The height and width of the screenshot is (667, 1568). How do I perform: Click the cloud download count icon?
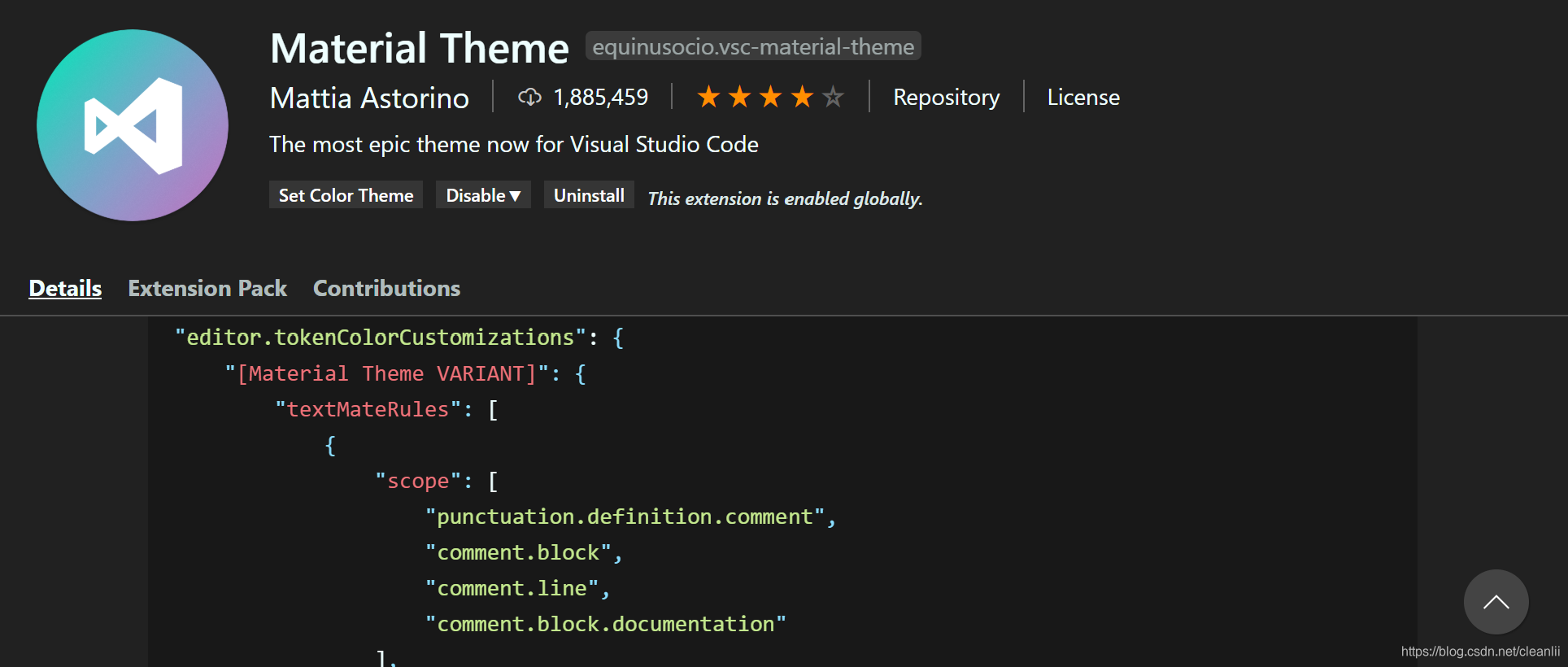(529, 98)
